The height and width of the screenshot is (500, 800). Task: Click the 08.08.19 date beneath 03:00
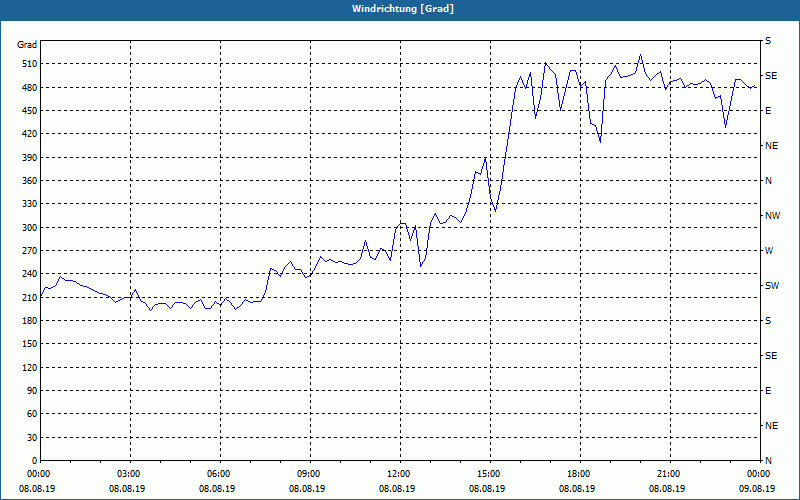[127, 489]
